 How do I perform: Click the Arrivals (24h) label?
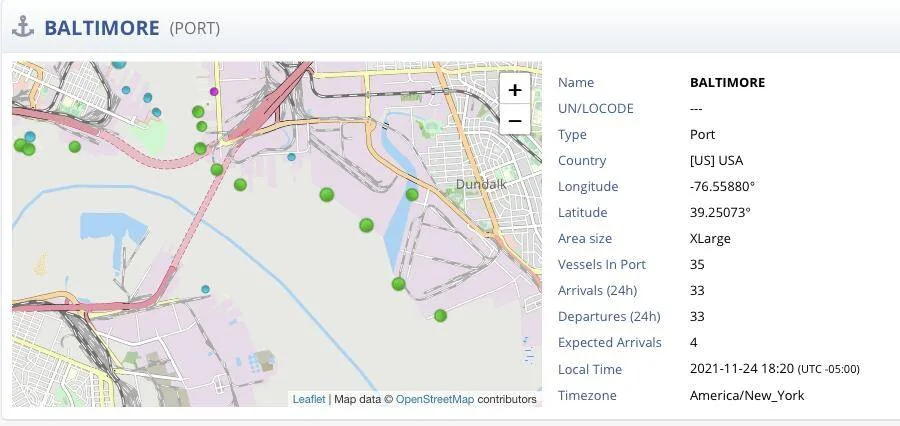click(x=598, y=291)
